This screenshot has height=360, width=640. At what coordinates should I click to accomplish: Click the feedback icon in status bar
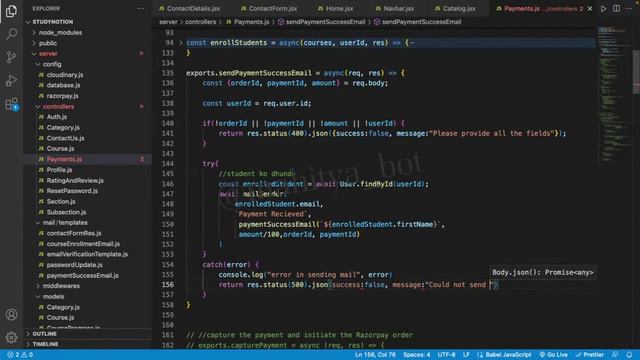point(615,355)
